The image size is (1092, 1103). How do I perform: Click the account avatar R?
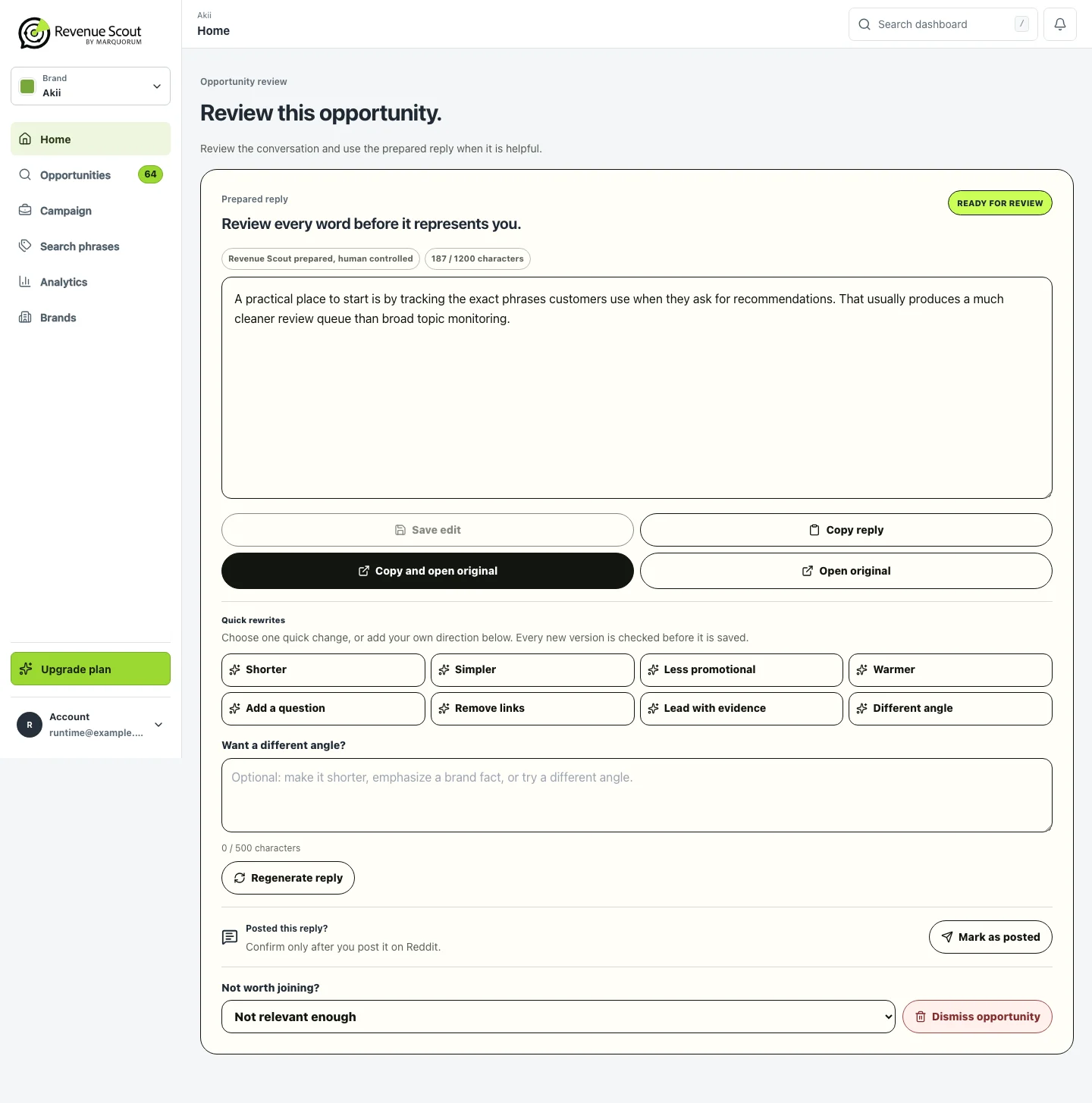pos(30,725)
